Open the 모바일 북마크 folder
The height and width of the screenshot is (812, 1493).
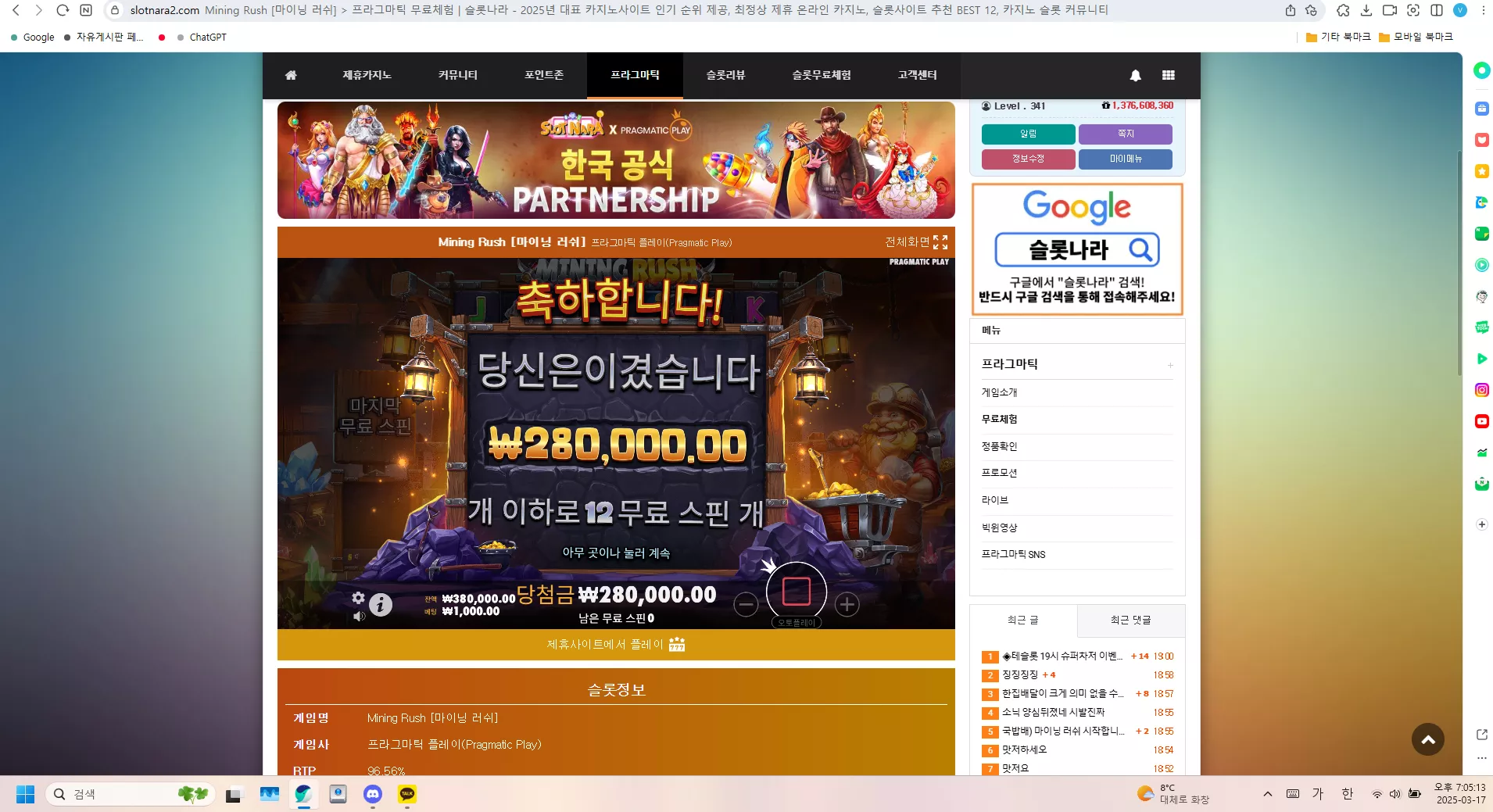[x=1416, y=37]
